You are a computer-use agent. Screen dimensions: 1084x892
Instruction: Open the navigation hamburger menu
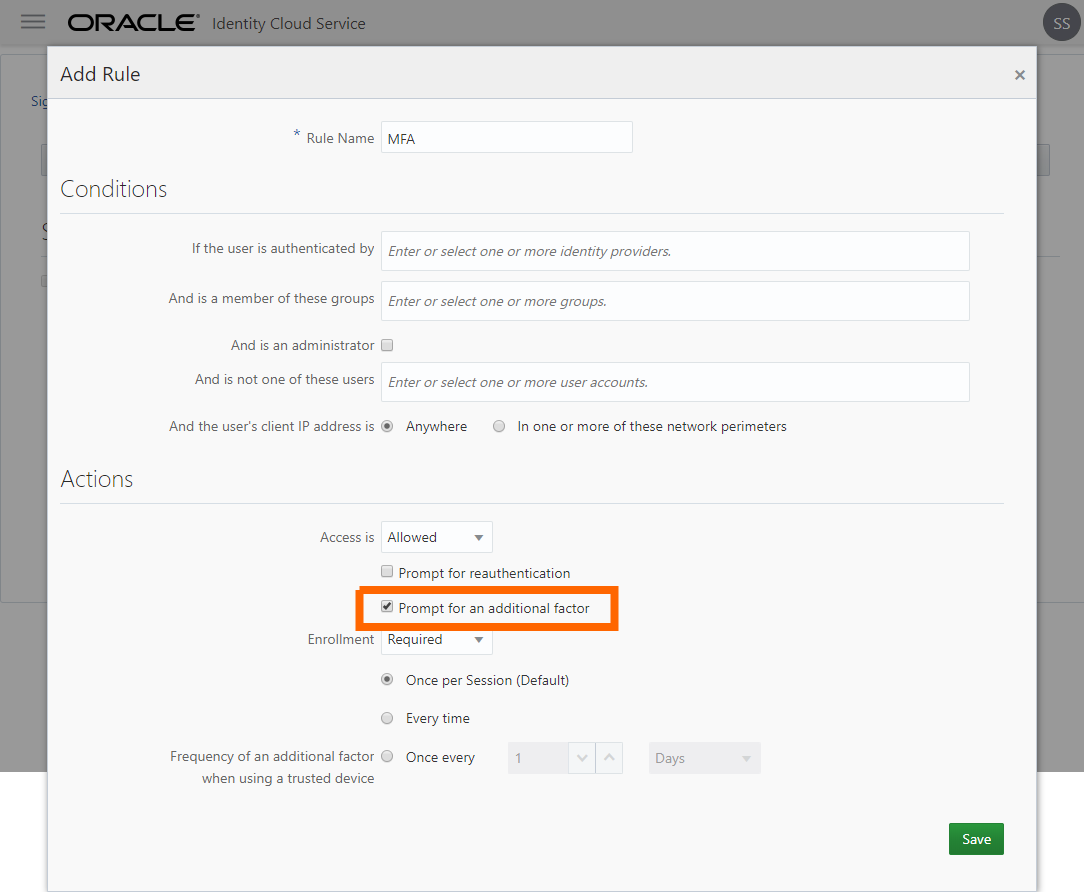tap(33, 22)
